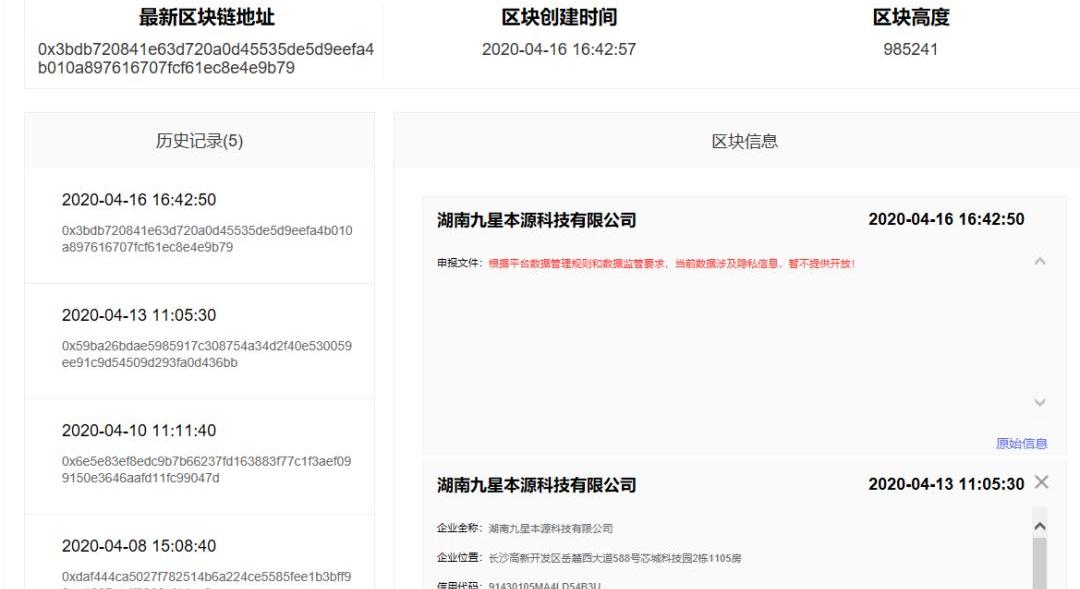Screen dimensions: 1080x589
Task: Close the 2020-04-13 11:05:30 block card
Action: click(1041, 482)
